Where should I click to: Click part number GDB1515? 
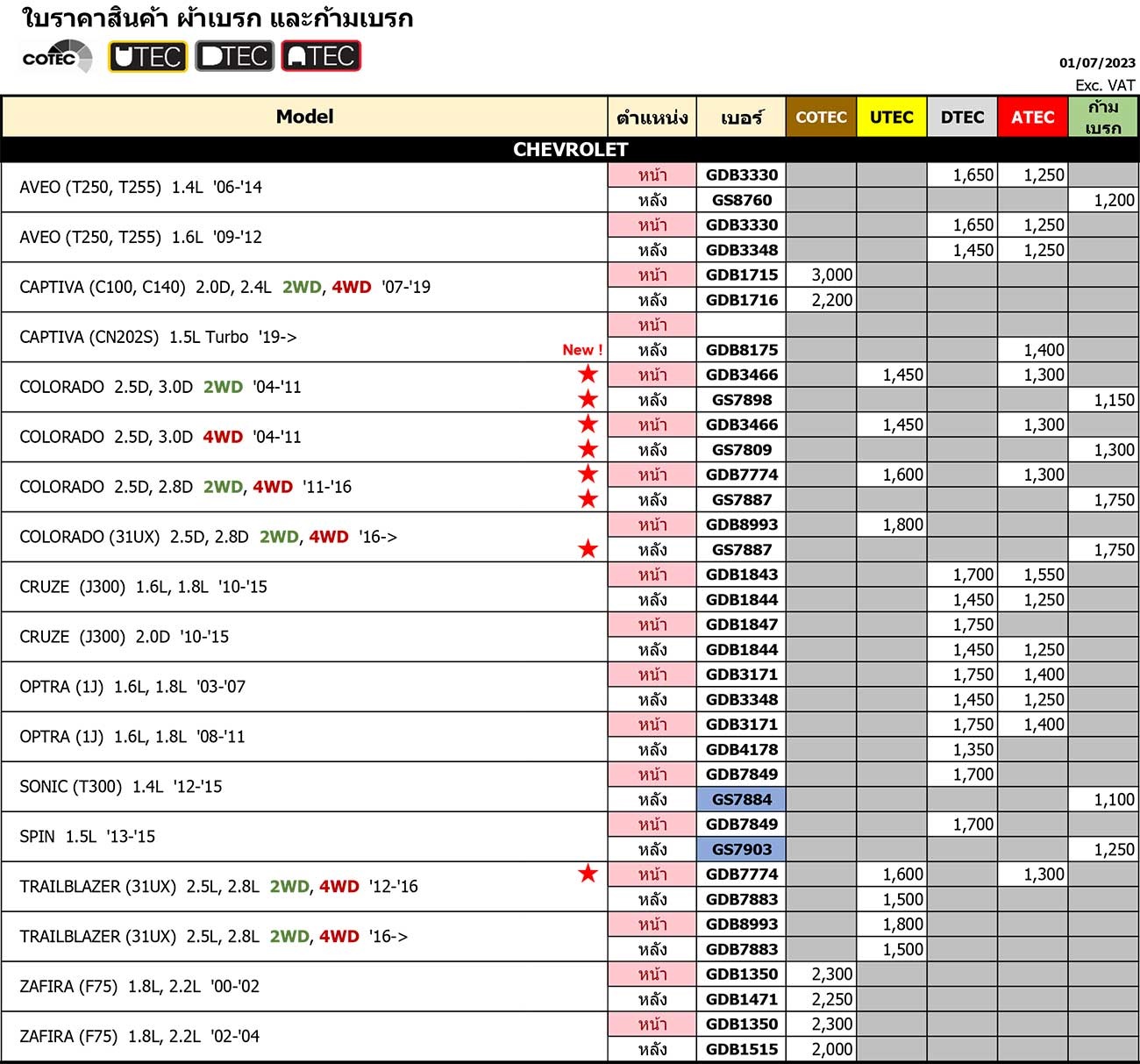click(742, 1049)
